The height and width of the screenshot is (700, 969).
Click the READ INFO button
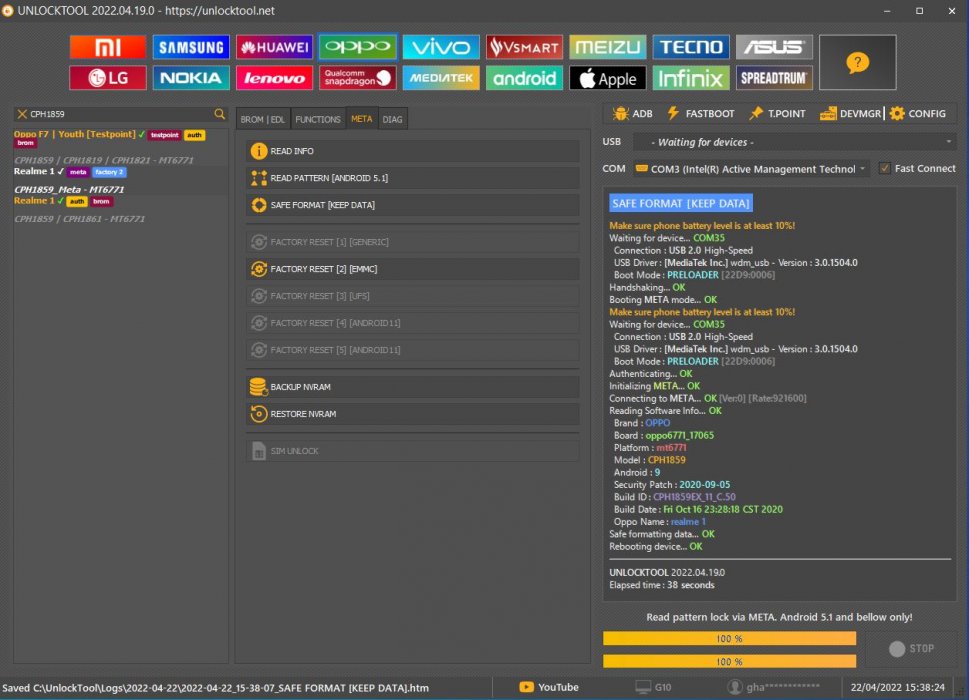[413, 151]
